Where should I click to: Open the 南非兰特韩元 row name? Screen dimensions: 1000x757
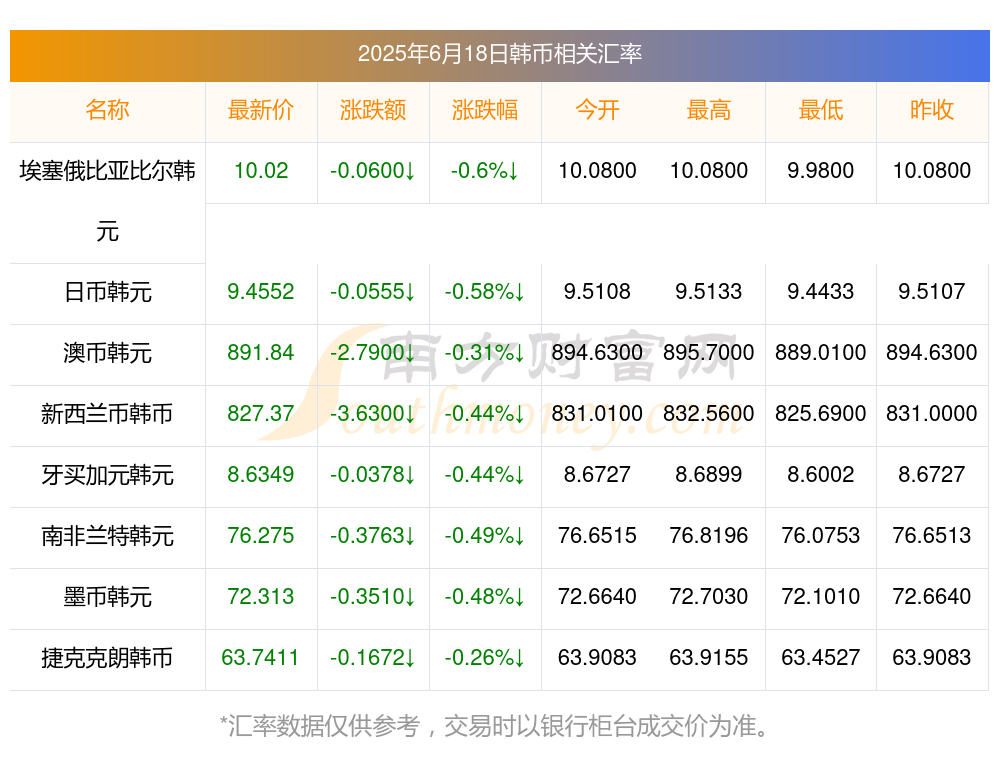[107, 536]
